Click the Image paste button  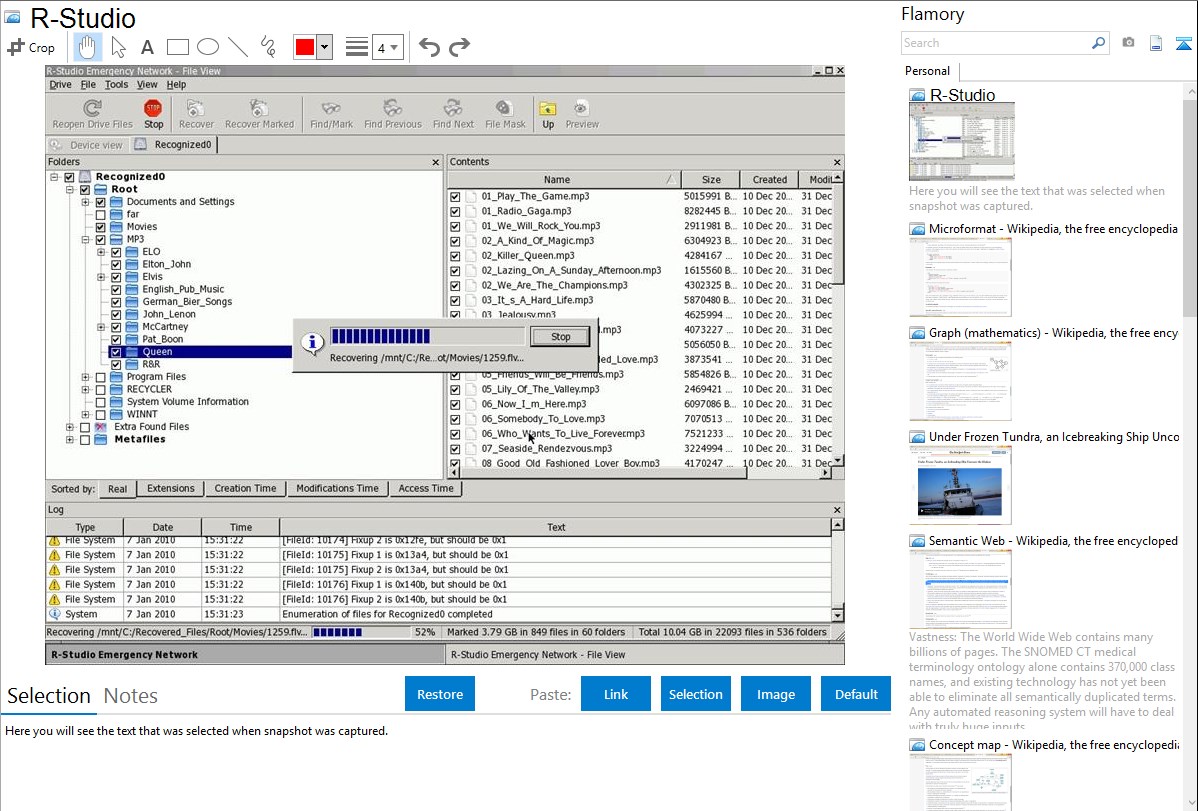775,694
